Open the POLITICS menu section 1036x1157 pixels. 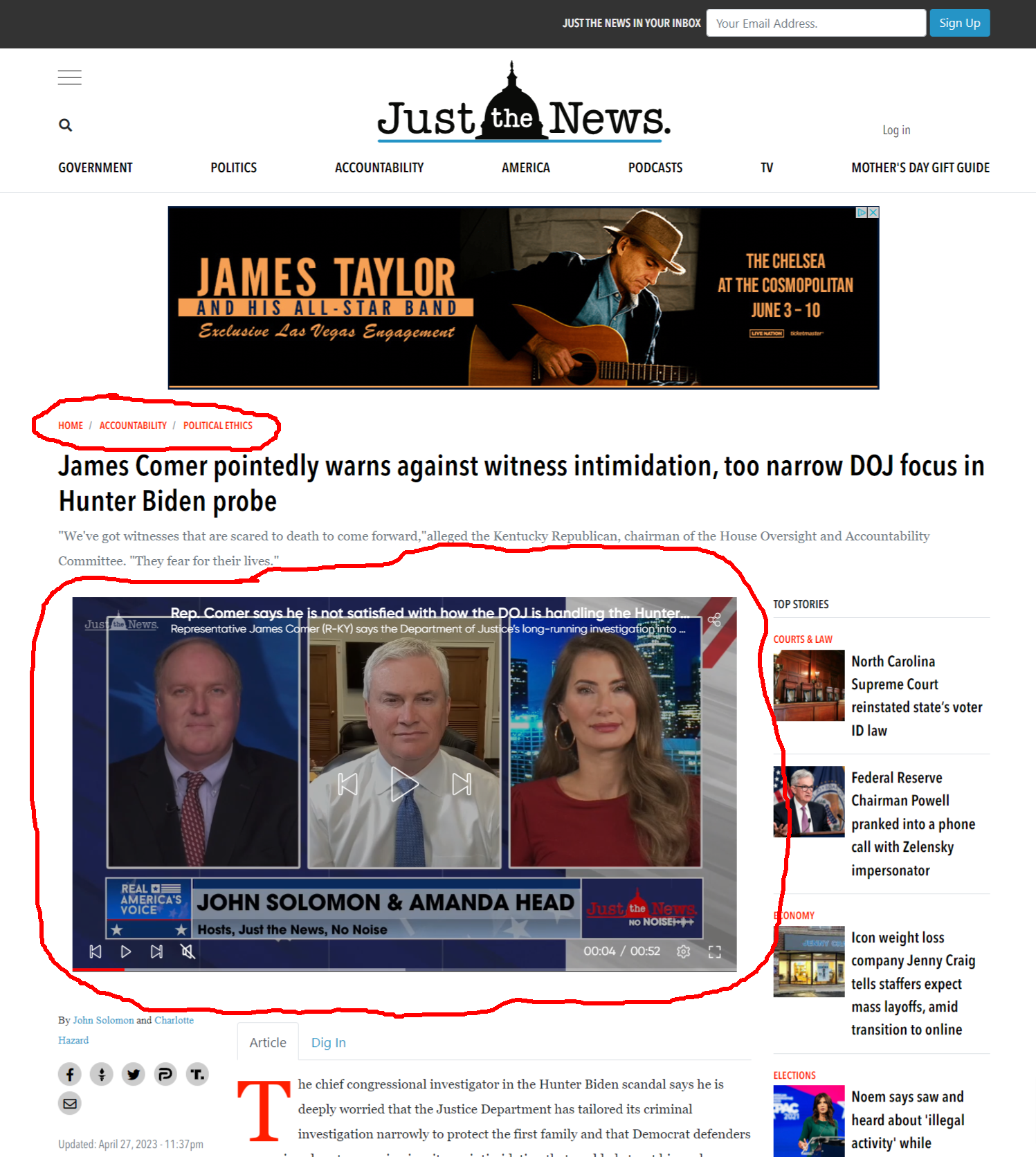234,167
